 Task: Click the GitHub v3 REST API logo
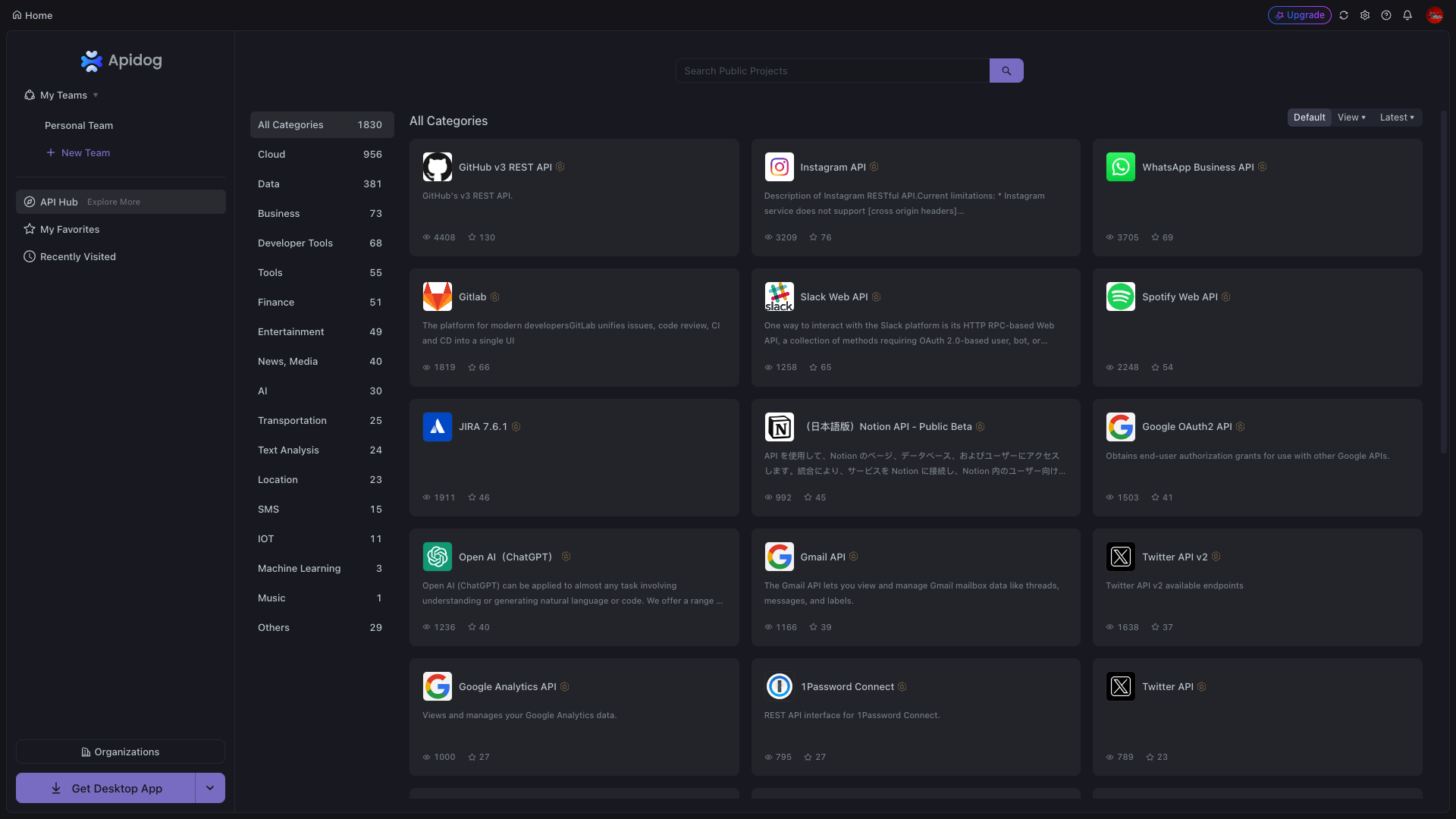438,167
